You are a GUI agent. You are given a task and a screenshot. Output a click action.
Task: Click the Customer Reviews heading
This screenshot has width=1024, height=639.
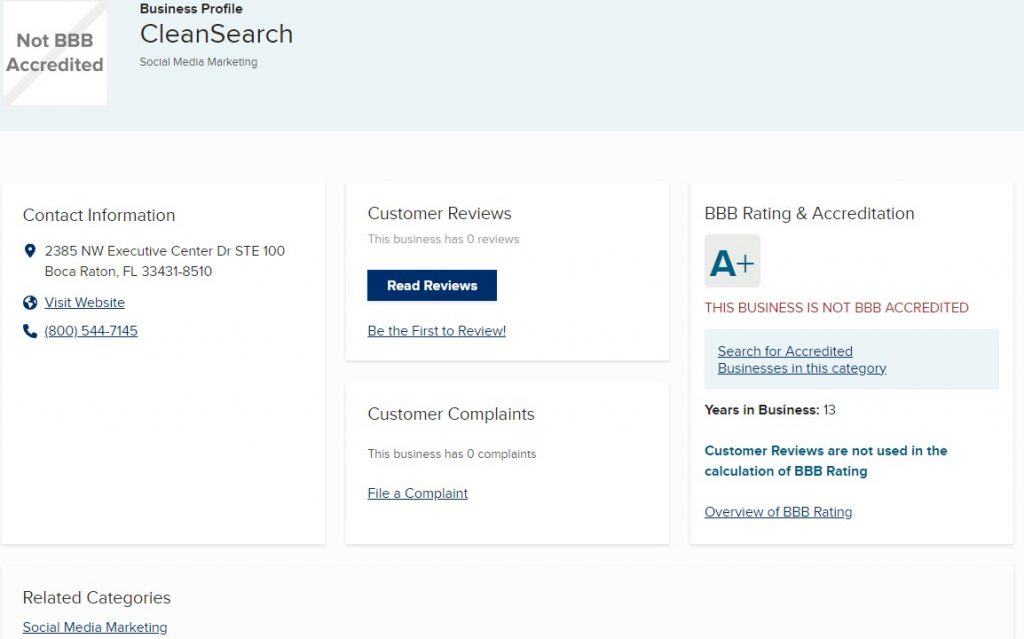440,214
